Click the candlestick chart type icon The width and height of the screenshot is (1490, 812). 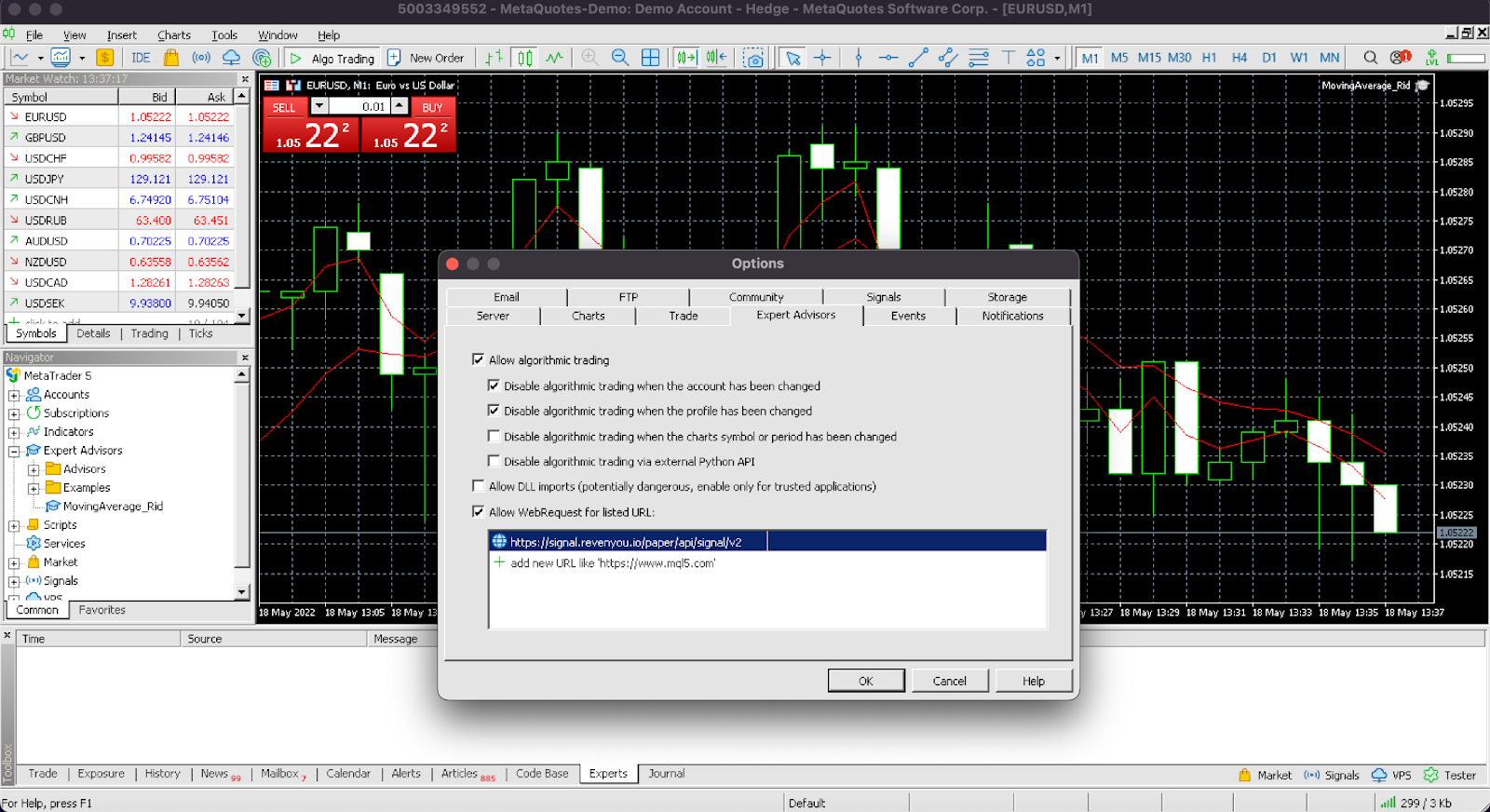click(x=525, y=58)
